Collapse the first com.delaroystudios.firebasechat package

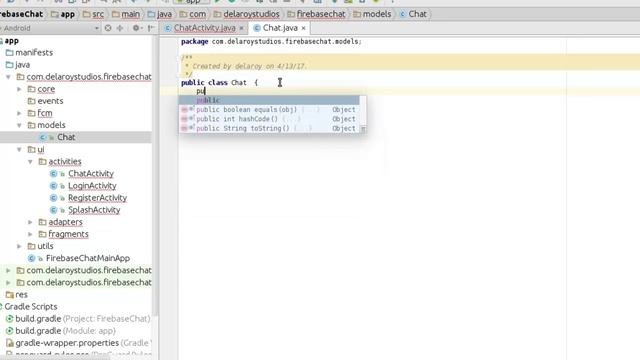click(x=8, y=77)
